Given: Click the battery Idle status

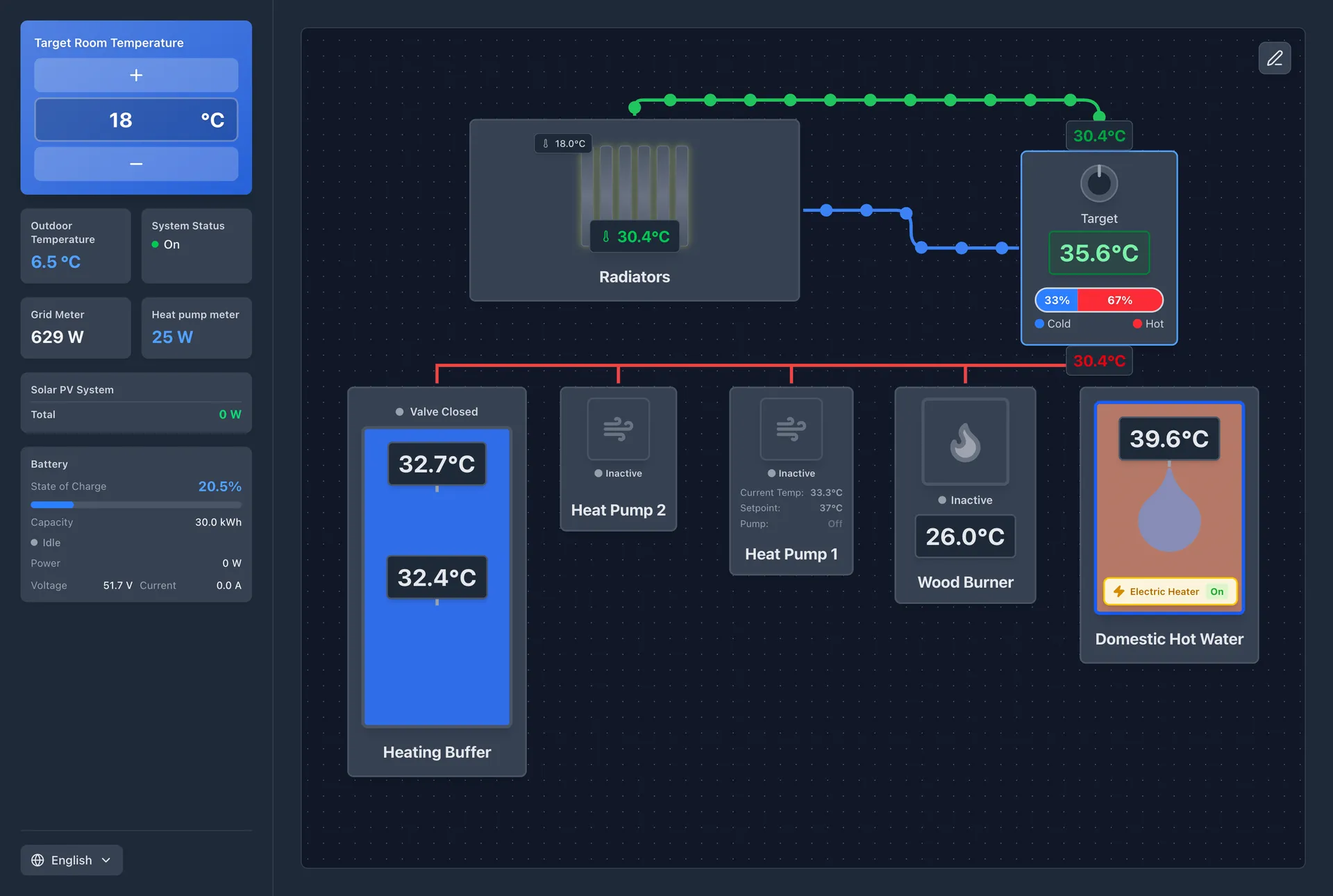Looking at the screenshot, I should [46, 543].
